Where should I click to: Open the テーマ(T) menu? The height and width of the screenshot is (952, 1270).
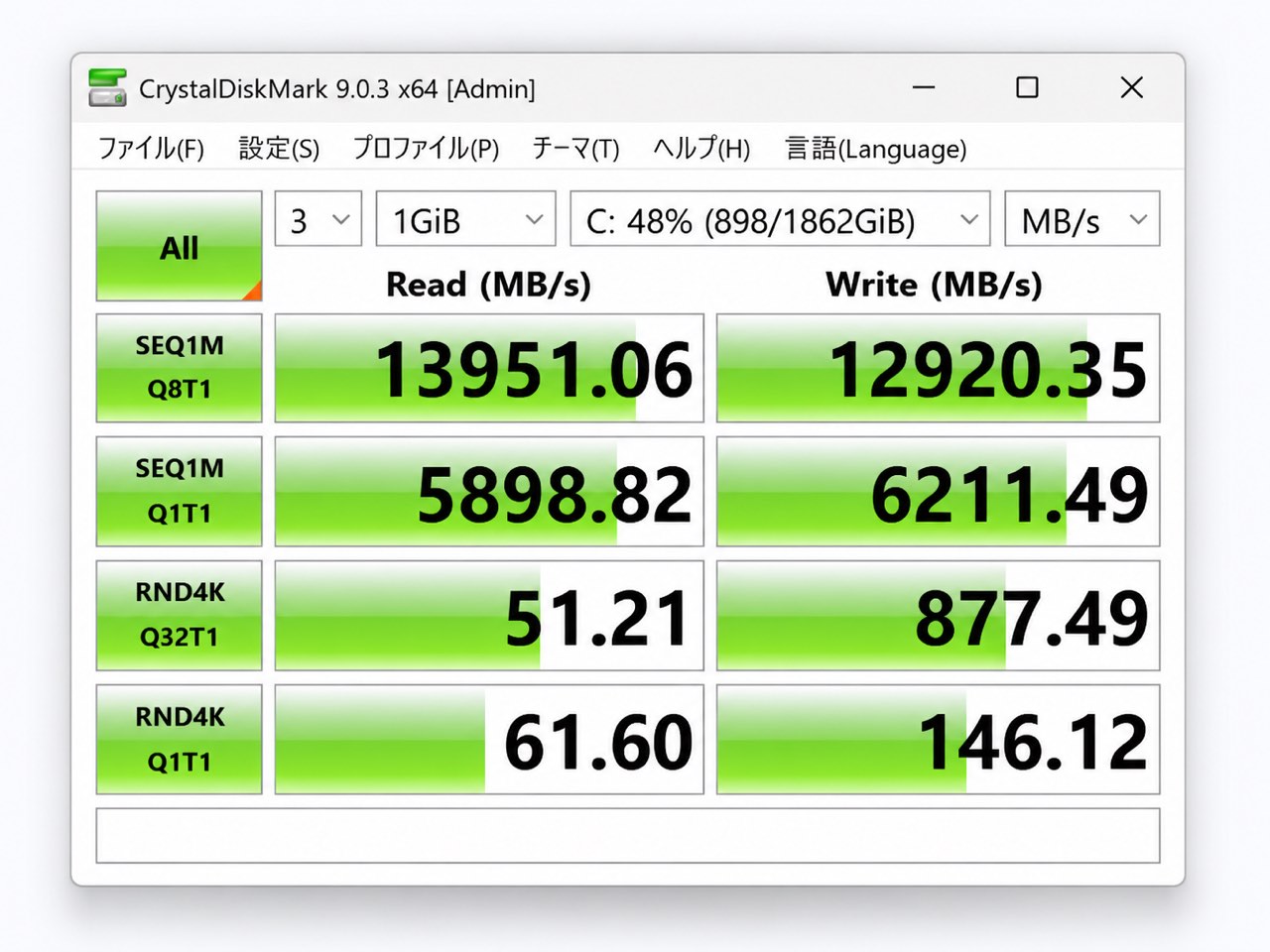click(575, 149)
